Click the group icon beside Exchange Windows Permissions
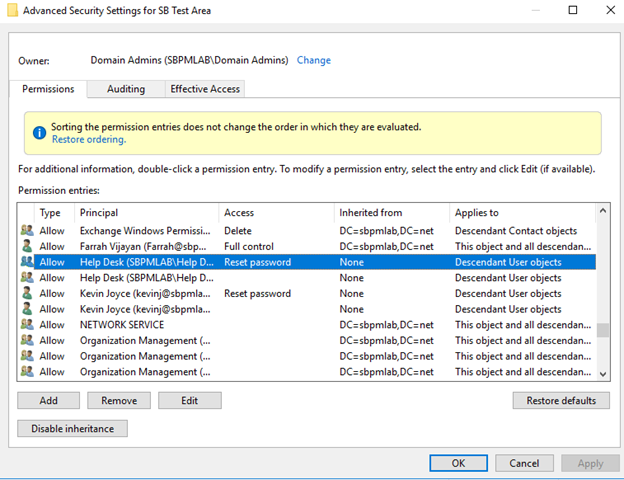Viewport: 624px width, 480px height. (27, 230)
